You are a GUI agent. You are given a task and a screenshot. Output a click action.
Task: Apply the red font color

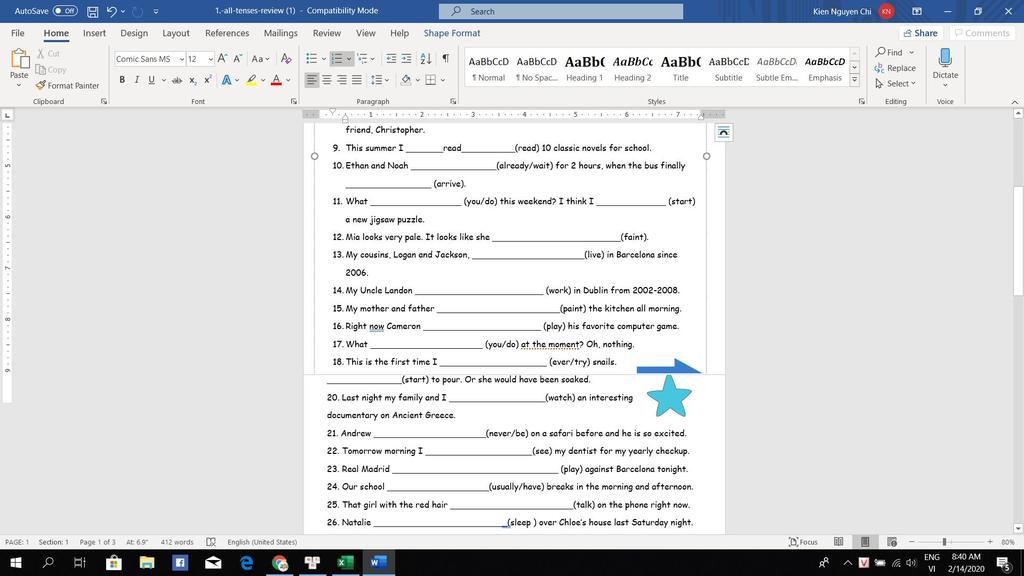(276, 80)
